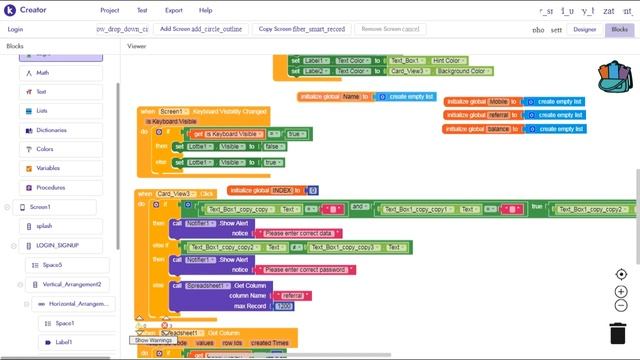Open Card_View3 dropdown in when Click block
This screenshot has height=360, width=640.
176,194
